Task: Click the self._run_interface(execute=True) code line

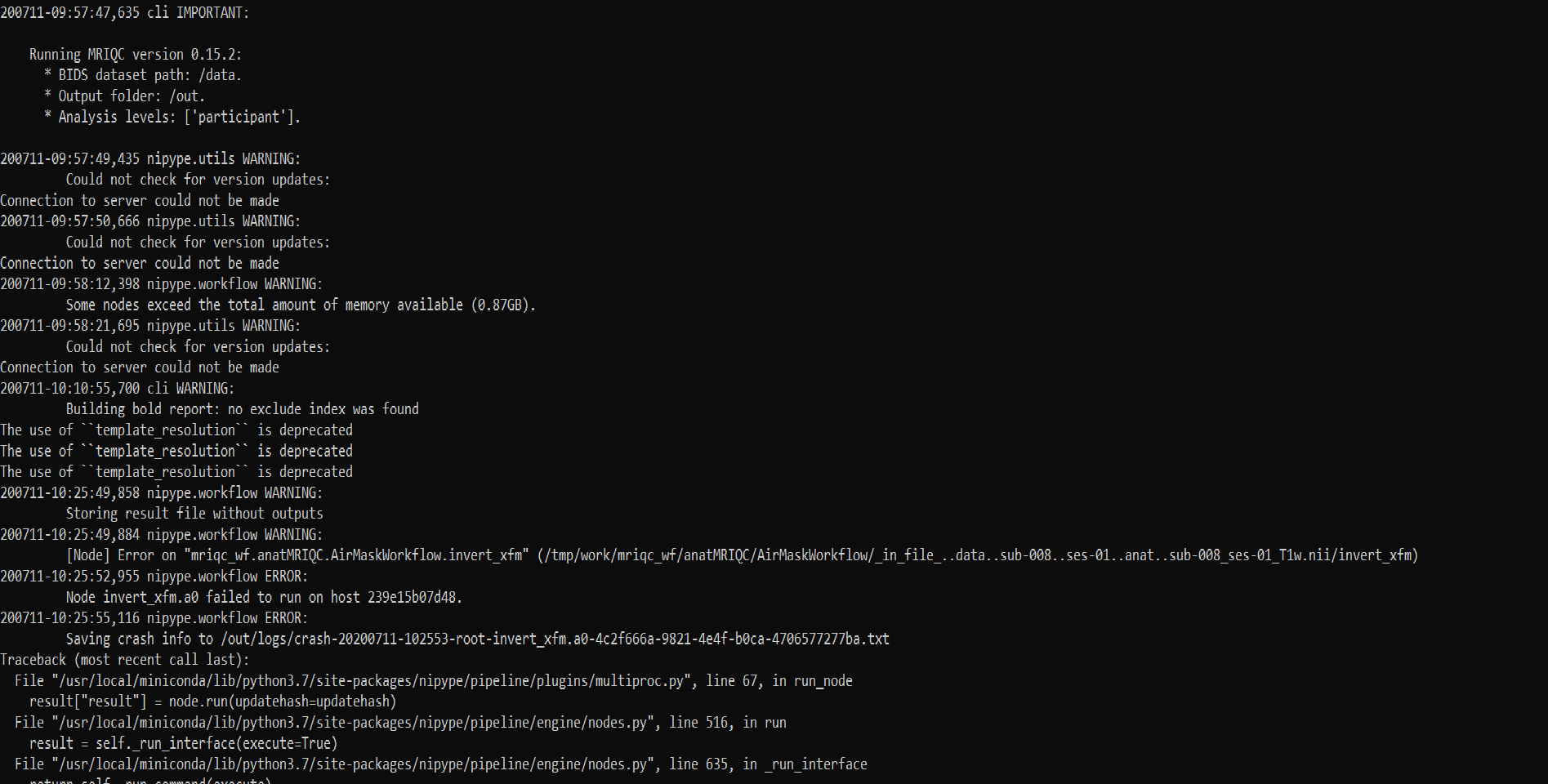Action: (183, 743)
